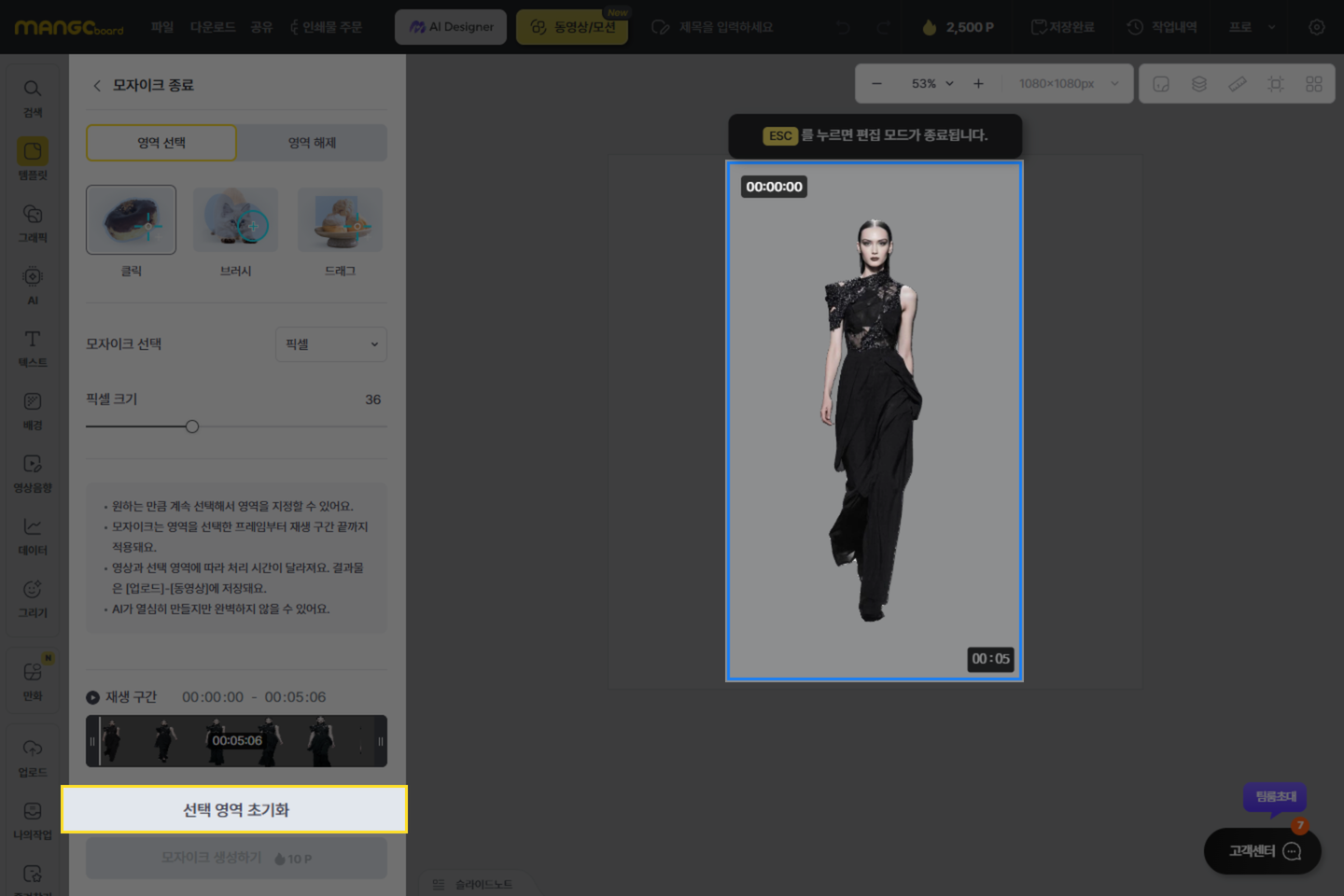Click the undo arrow in top bar
This screenshot has width=1344, height=896.
click(844, 27)
